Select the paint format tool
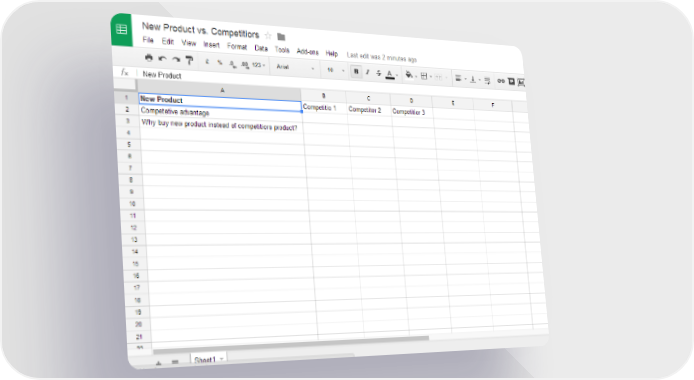This screenshot has height=380, width=694. [x=189, y=60]
